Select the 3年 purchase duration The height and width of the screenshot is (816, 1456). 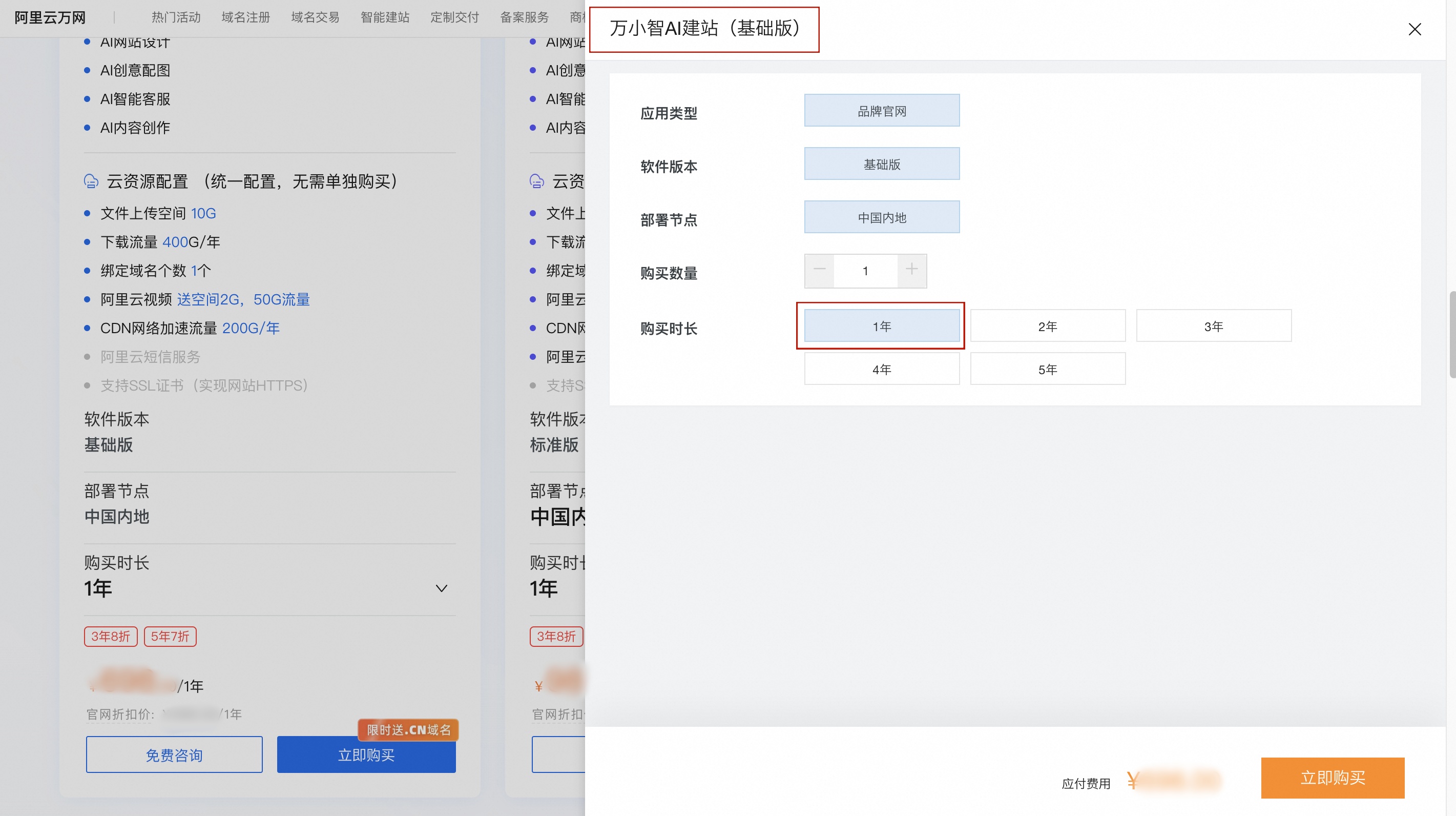pos(1213,325)
